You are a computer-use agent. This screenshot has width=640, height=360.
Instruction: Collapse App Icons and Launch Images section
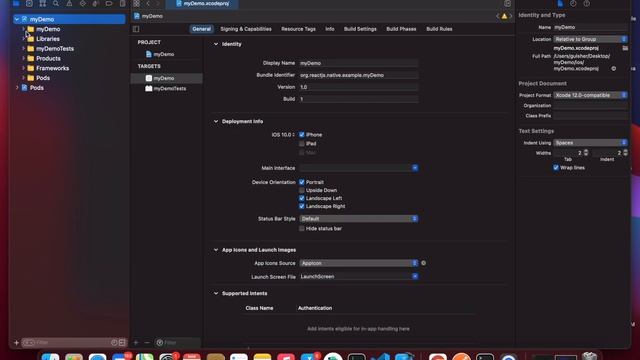tap(216, 250)
